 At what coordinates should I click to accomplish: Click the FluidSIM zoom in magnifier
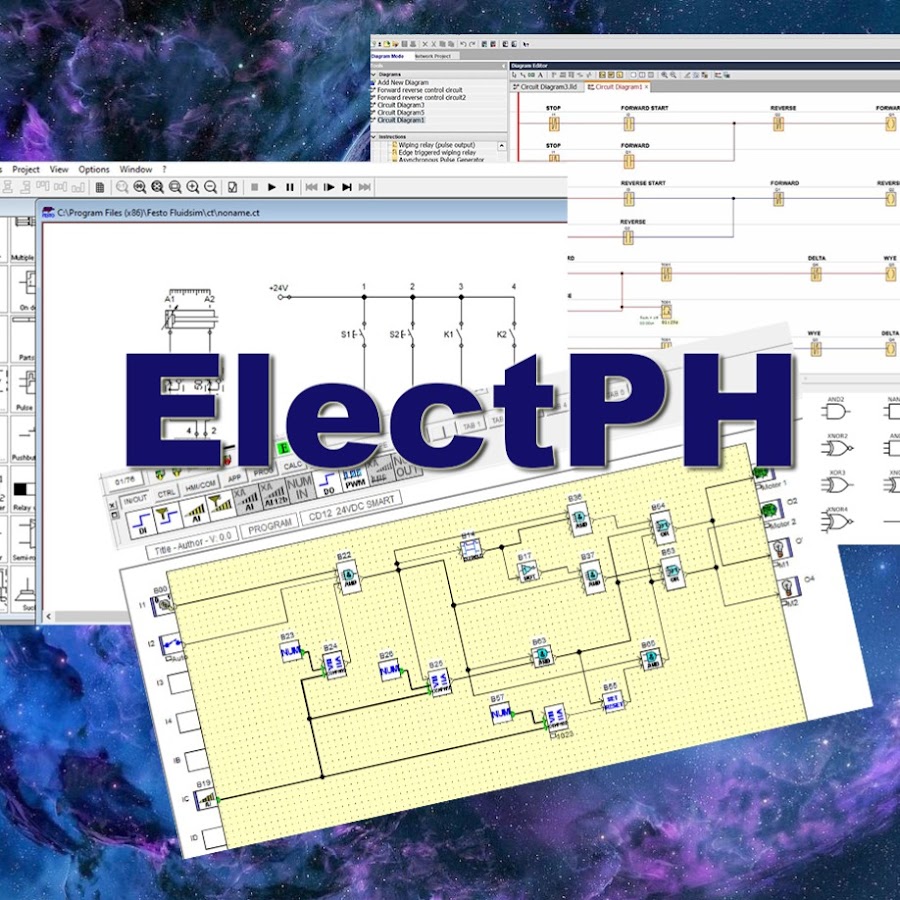[193, 187]
